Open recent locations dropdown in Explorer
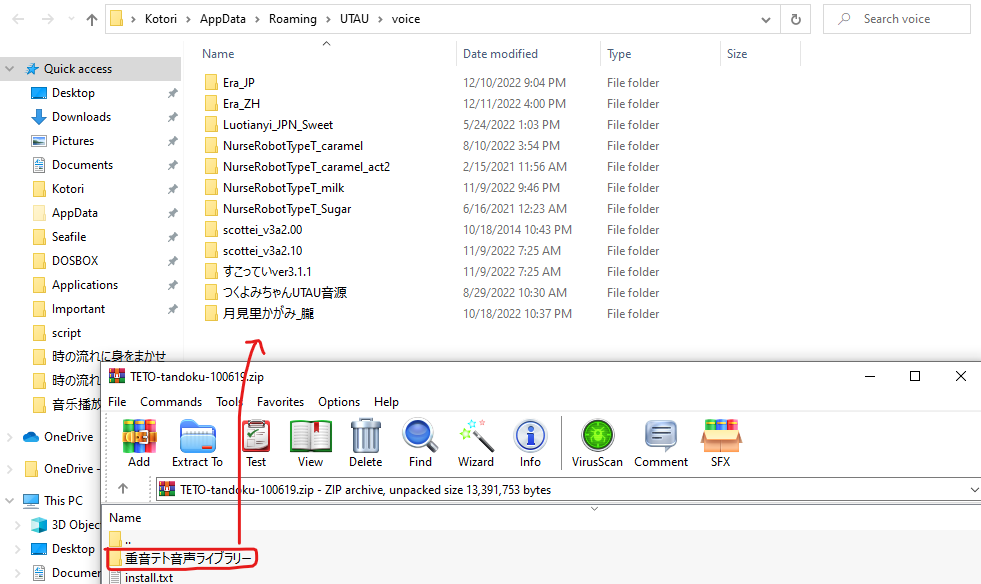The image size is (981, 584). 71,19
